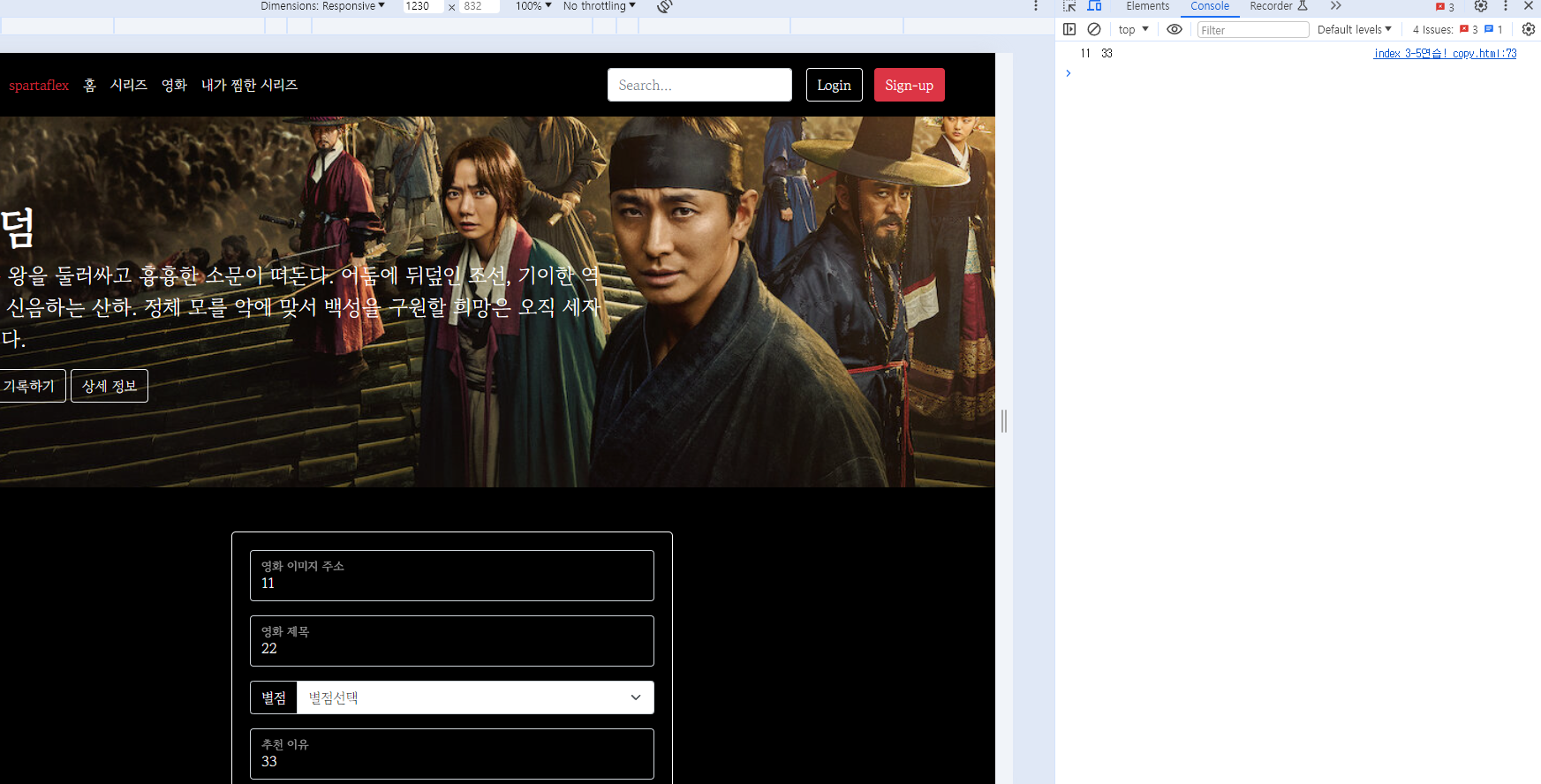Open the index 3-5 copy.html:73 source link
The height and width of the screenshot is (784, 1541).
click(1445, 54)
